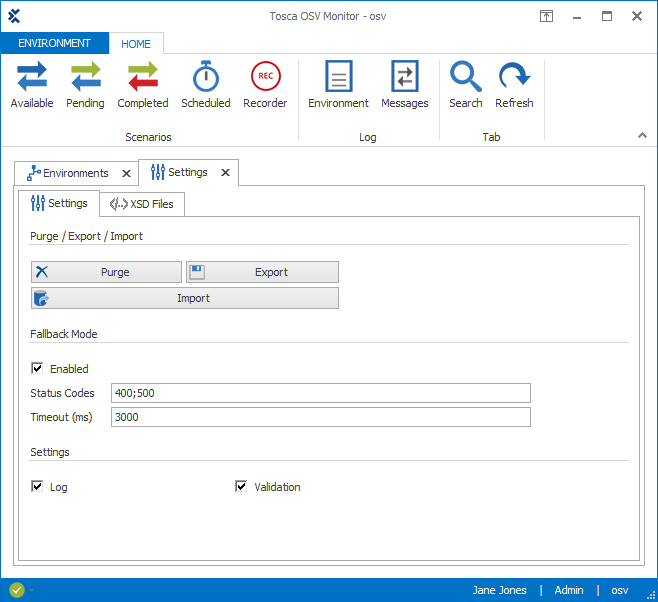Viewport: 658px width, 602px height.
Task: Disable Fallback Mode Enabled checkbox
Action: point(38,369)
